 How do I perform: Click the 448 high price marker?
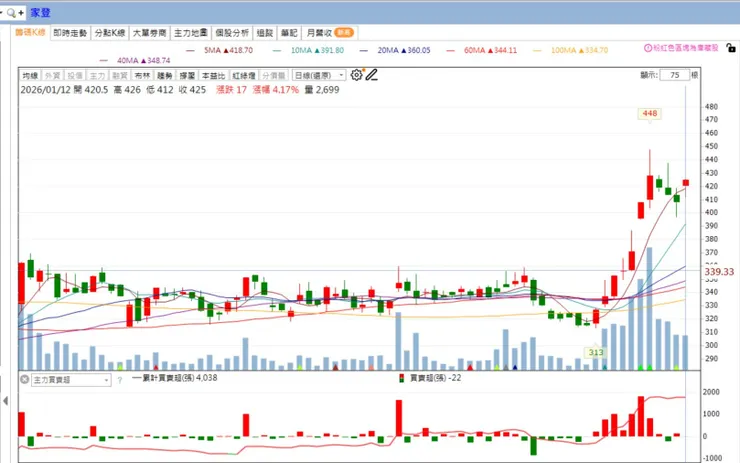pos(649,113)
